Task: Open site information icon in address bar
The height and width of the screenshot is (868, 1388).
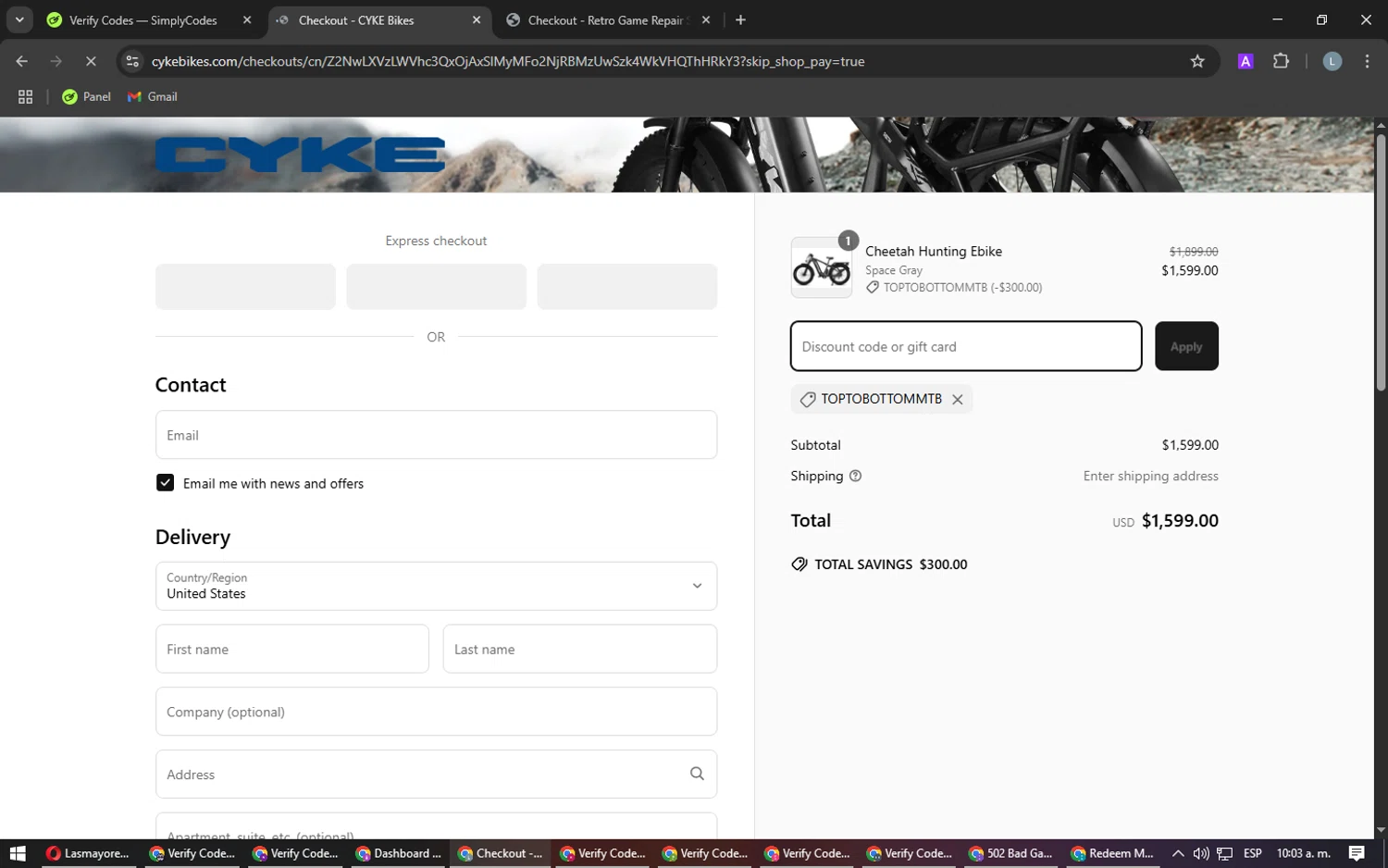Action: tap(132, 61)
